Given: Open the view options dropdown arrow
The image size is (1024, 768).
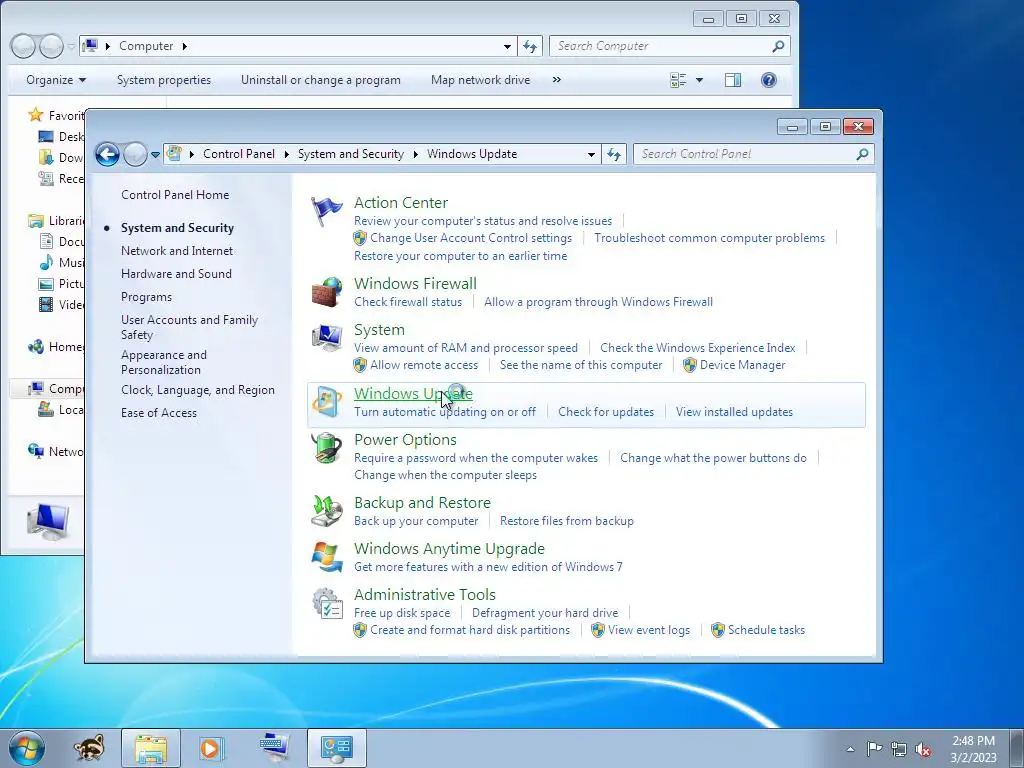Looking at the screenshot, I should [699, 80].
